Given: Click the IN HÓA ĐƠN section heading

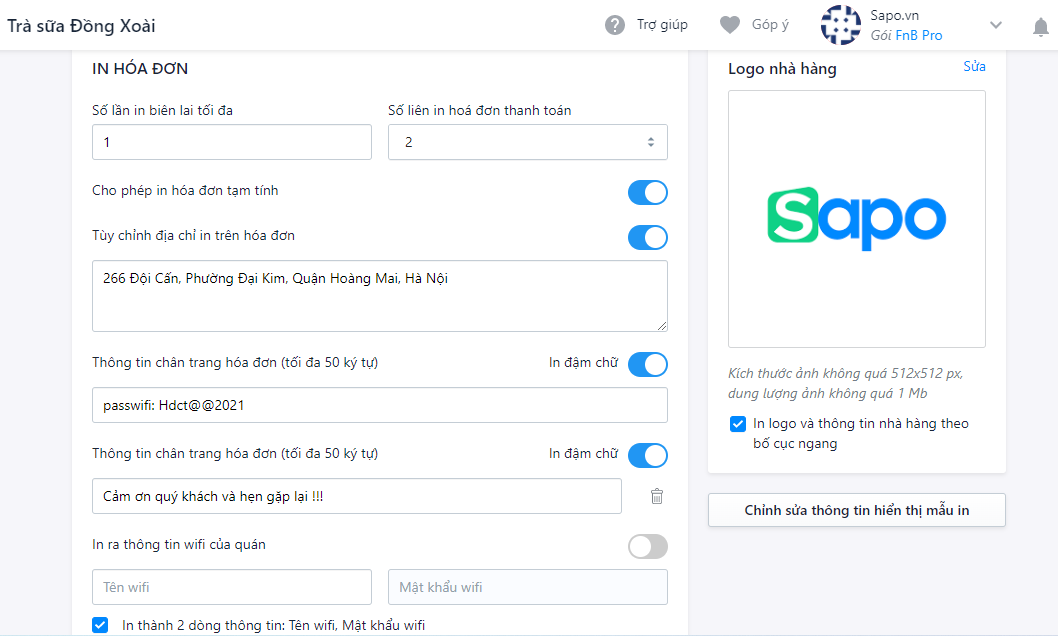Looking at the screenshot, I should (140, 68).
